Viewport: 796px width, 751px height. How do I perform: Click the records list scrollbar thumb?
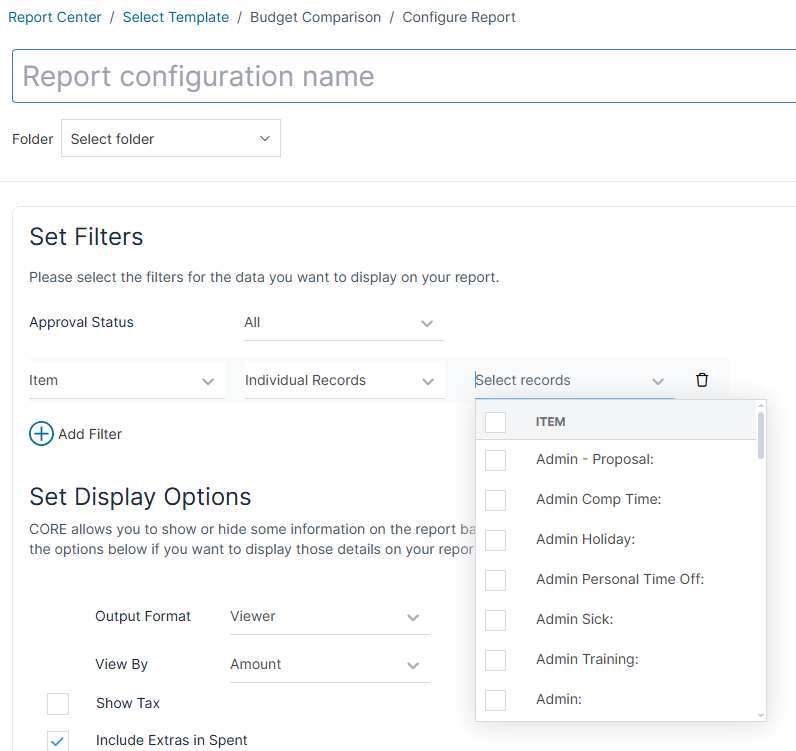point(760,436)
